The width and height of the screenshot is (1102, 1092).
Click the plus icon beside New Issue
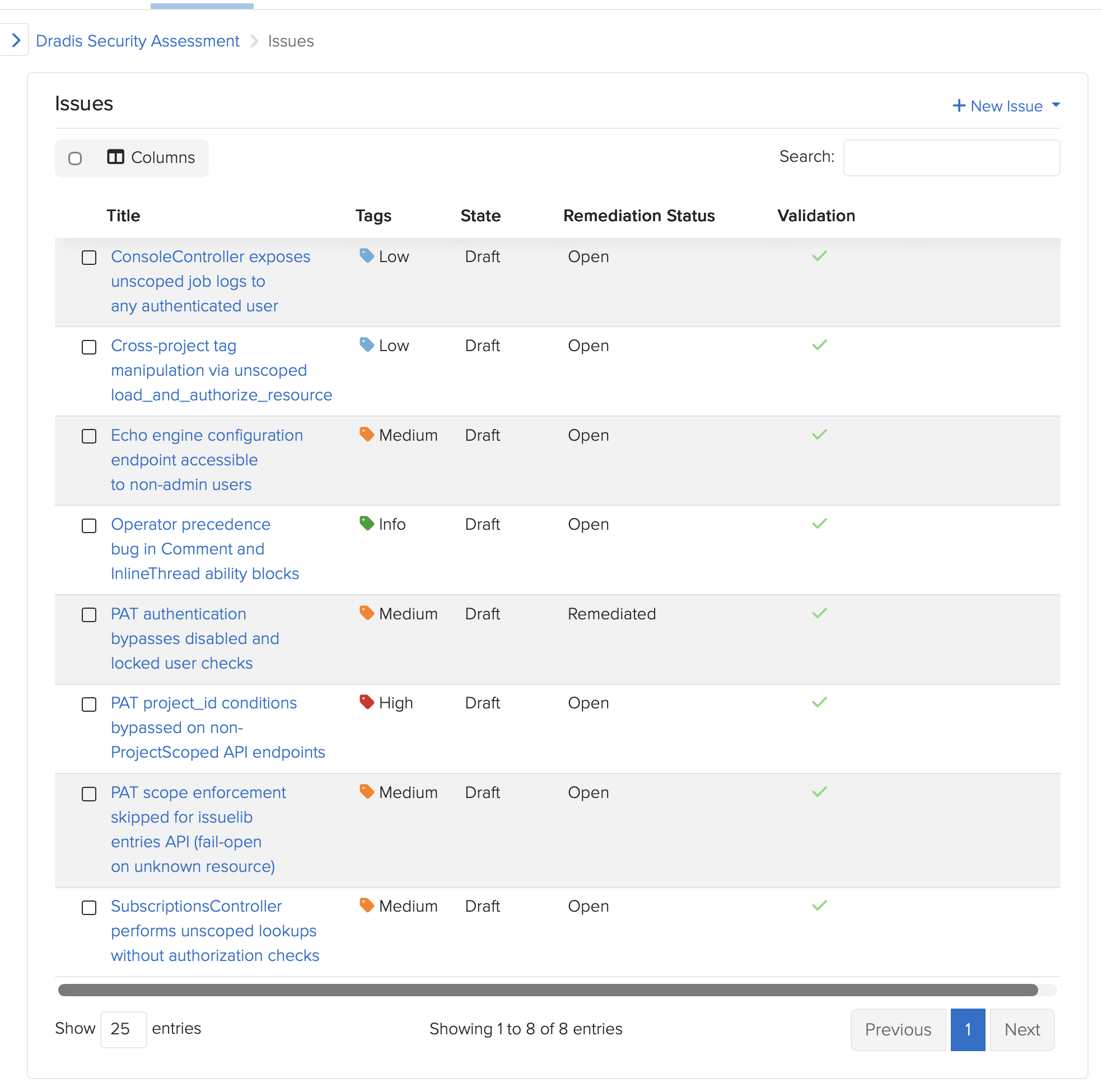pos(959,106)
